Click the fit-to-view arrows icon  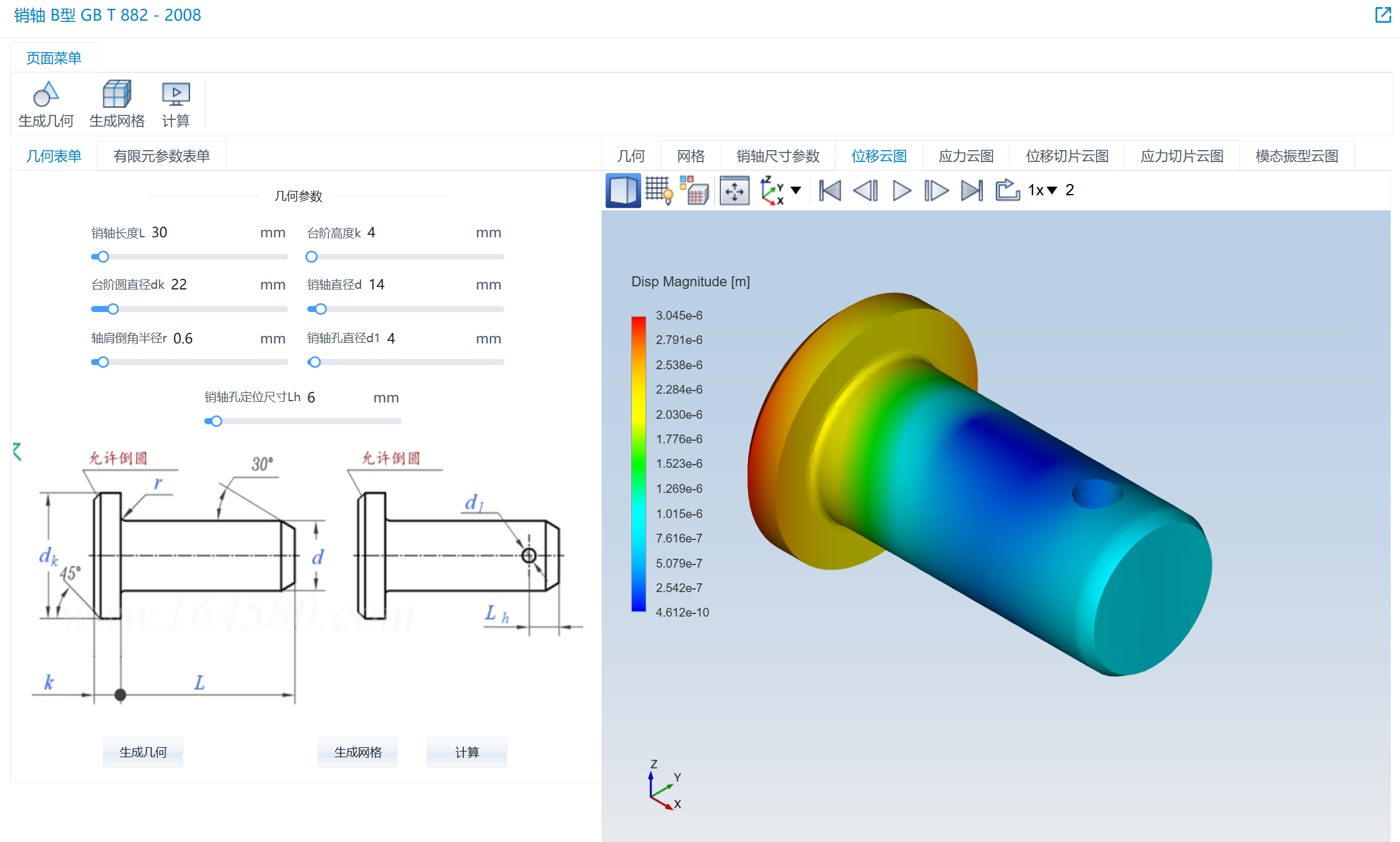[734, 190]
